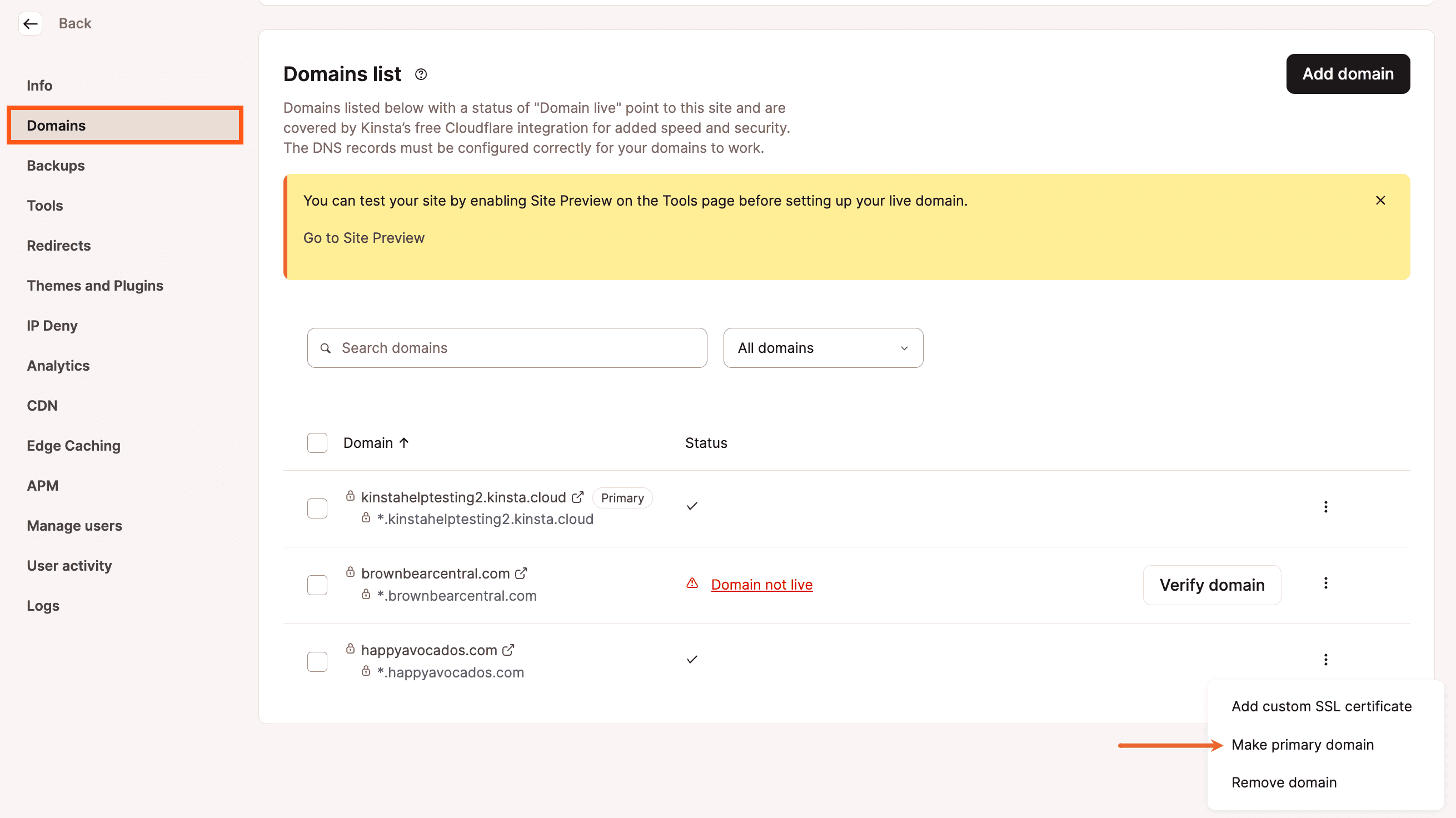Toggle the select all domains checkbox
The width and height of the screenshot is (1456, 818).
pyautogui.click(x=317, y=442)
